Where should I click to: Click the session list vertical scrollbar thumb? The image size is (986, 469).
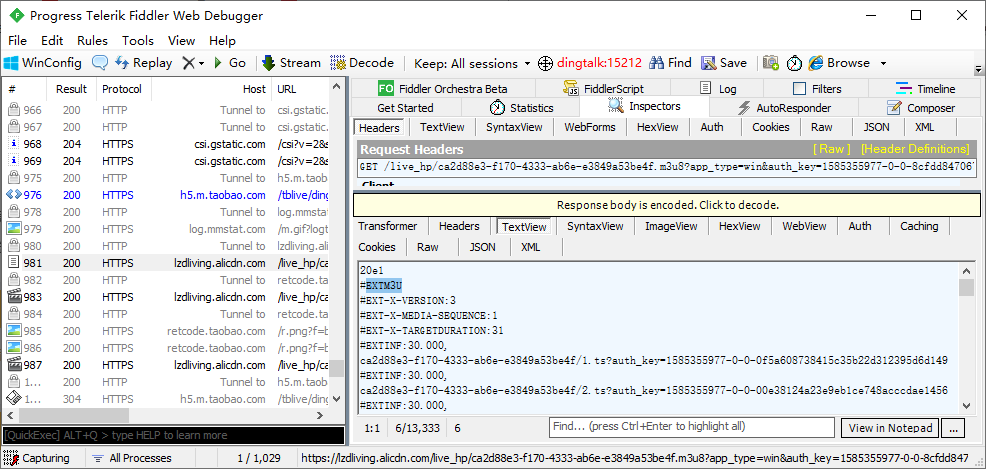[338, 368]
